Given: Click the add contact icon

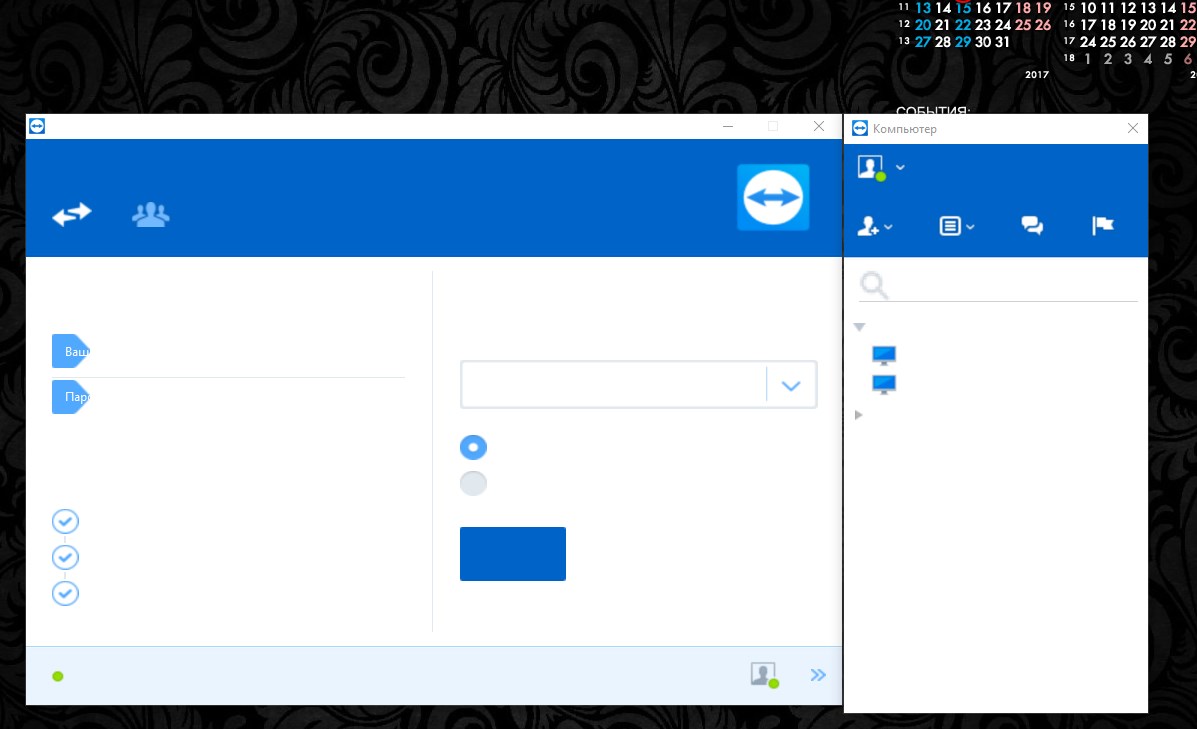Looking at the screenshot, I should (868, 226).
